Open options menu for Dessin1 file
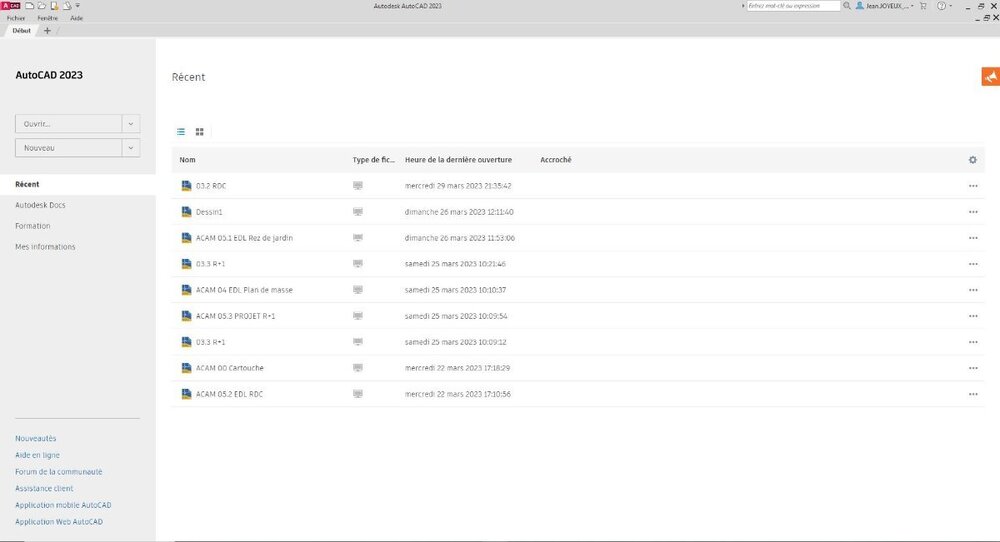Screen dimensions: 1000x542 (973, 212)
